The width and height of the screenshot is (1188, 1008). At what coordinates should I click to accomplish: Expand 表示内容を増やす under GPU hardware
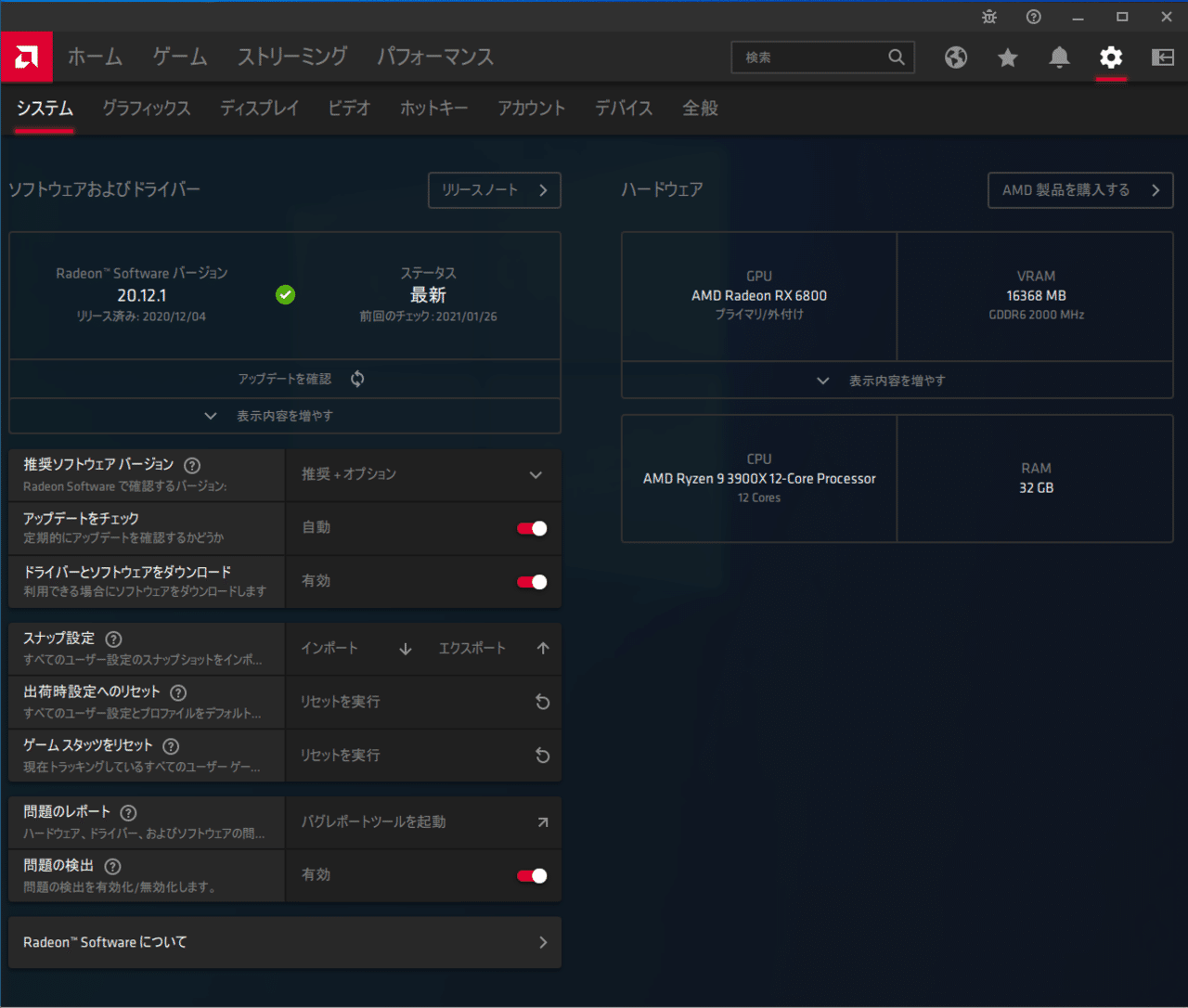point(897,380)
